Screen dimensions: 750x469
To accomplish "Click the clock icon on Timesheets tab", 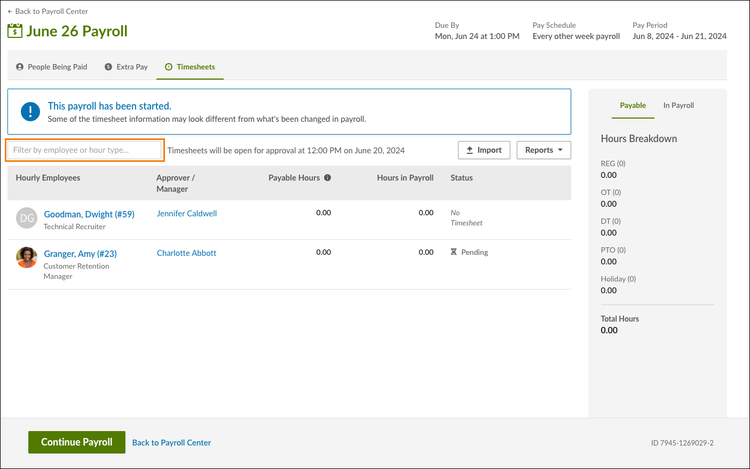I will coord(168,67).
